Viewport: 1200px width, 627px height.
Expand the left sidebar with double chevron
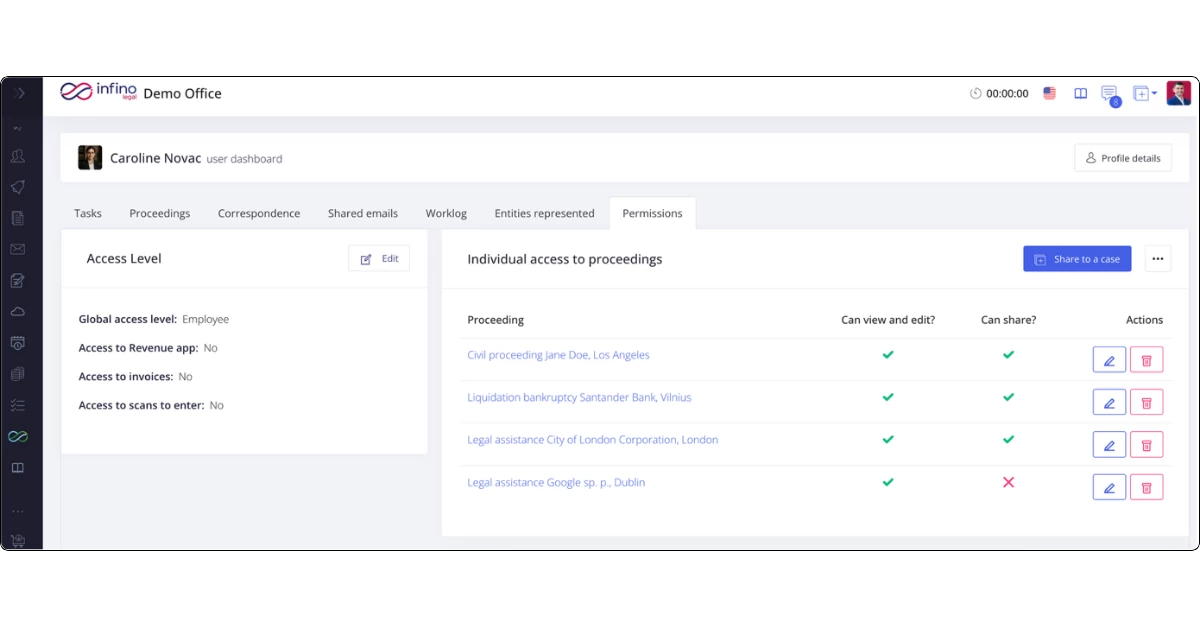pos(19,93)
